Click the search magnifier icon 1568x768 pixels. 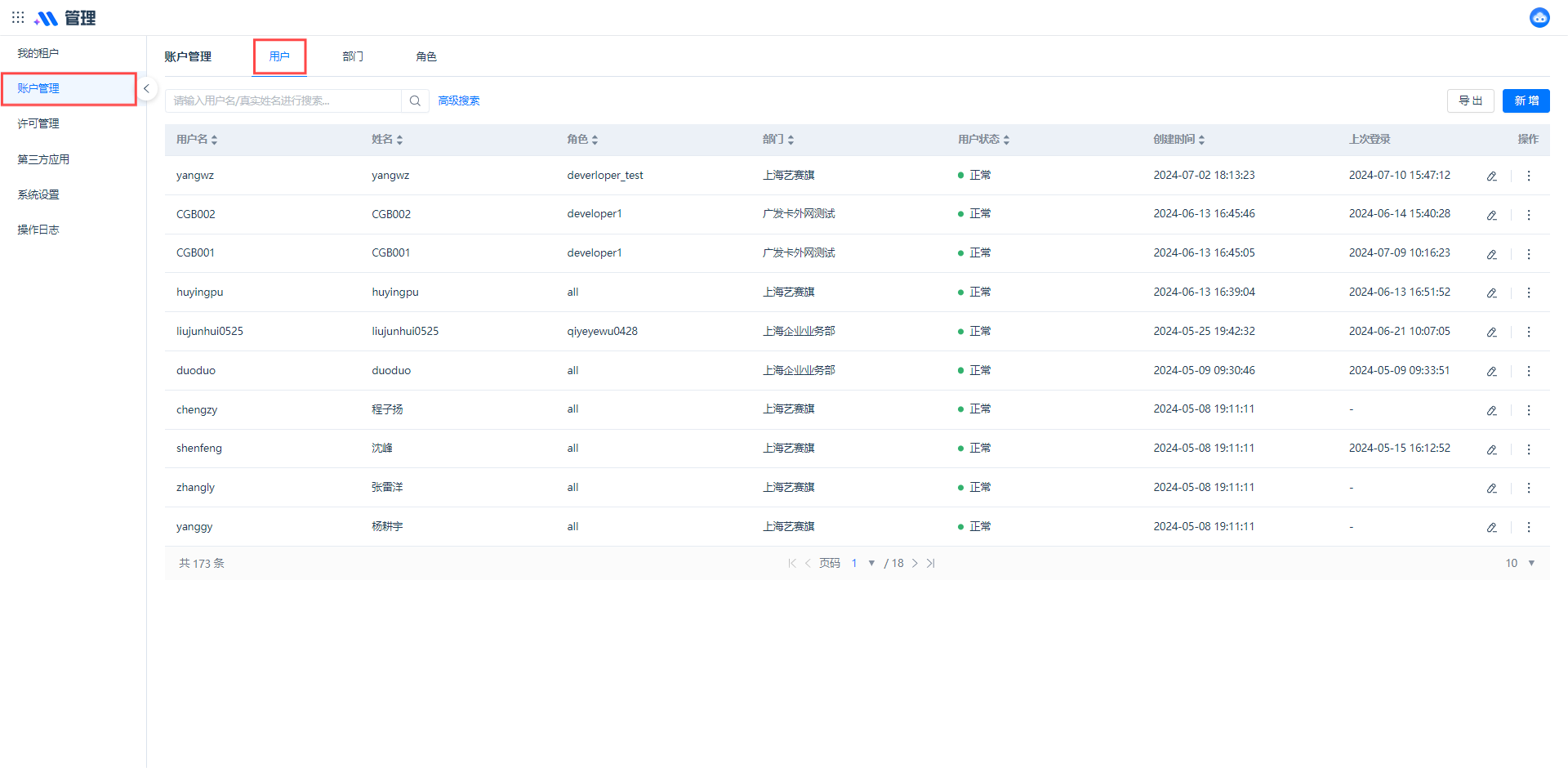pos(415,100)
